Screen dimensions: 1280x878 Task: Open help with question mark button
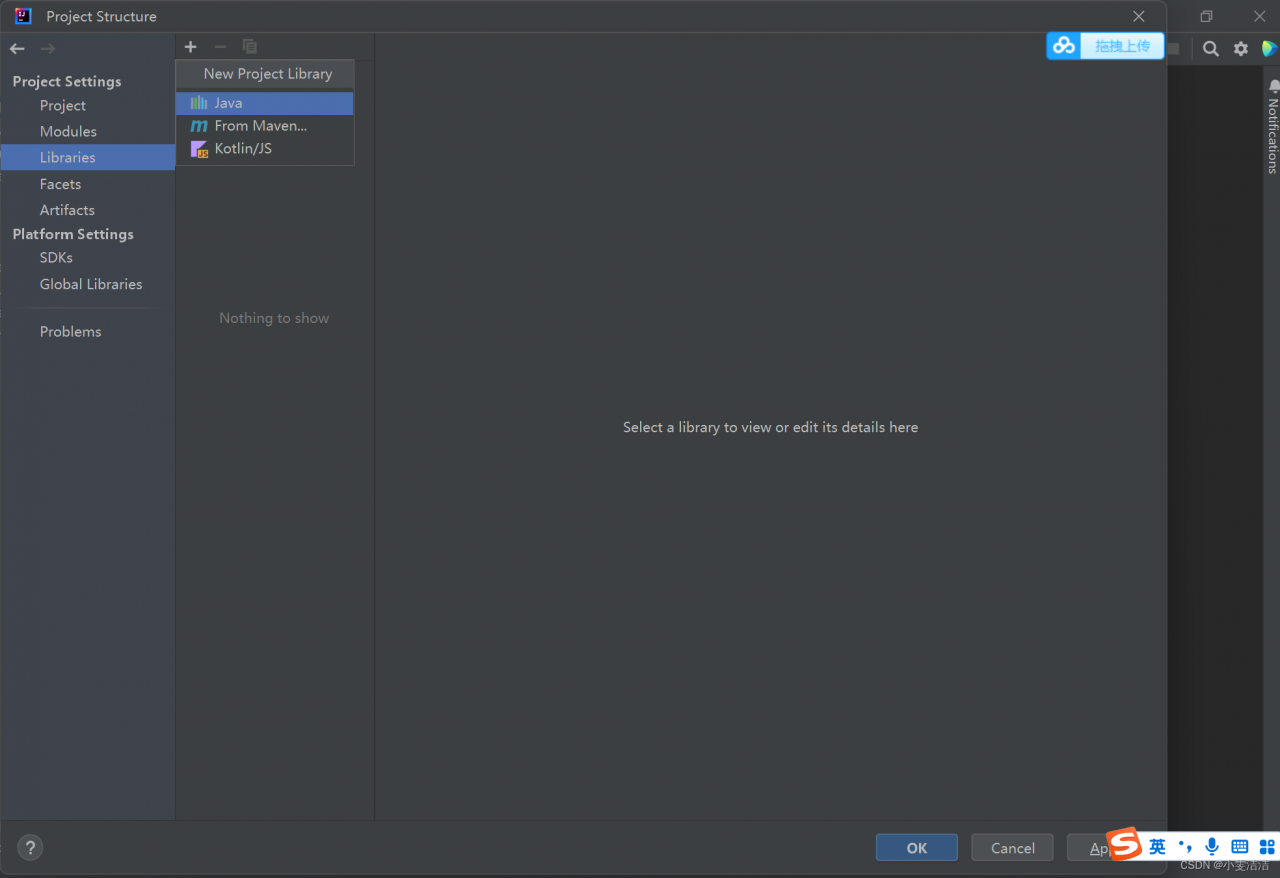(30, 848)
